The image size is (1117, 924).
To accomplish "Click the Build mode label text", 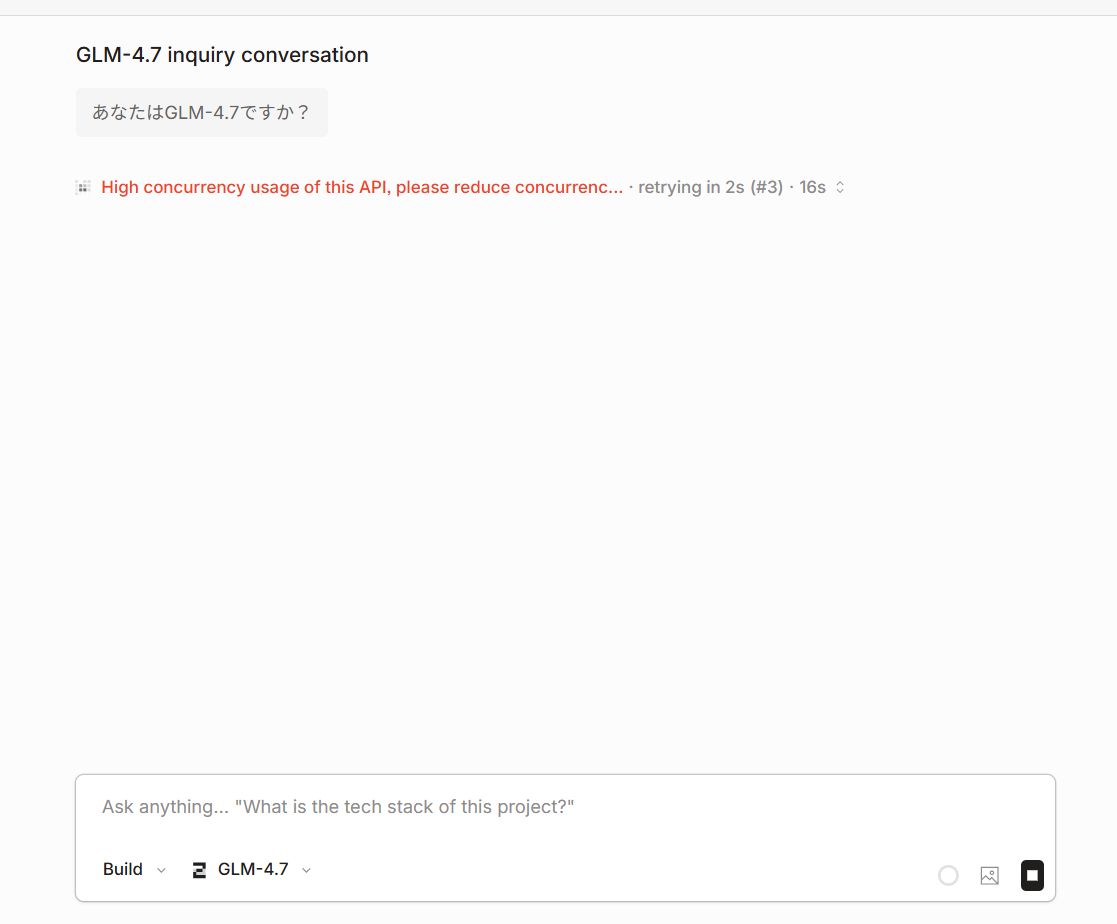I will click(x=123, y=869).
